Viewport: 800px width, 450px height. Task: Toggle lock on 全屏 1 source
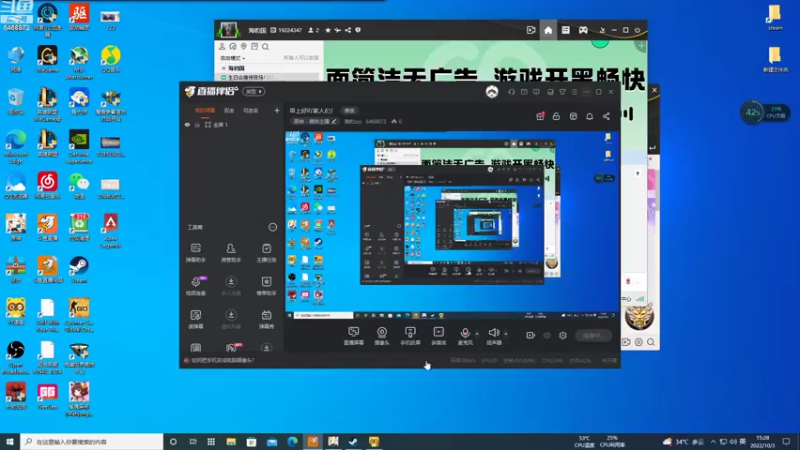click(x=197, y=124)
